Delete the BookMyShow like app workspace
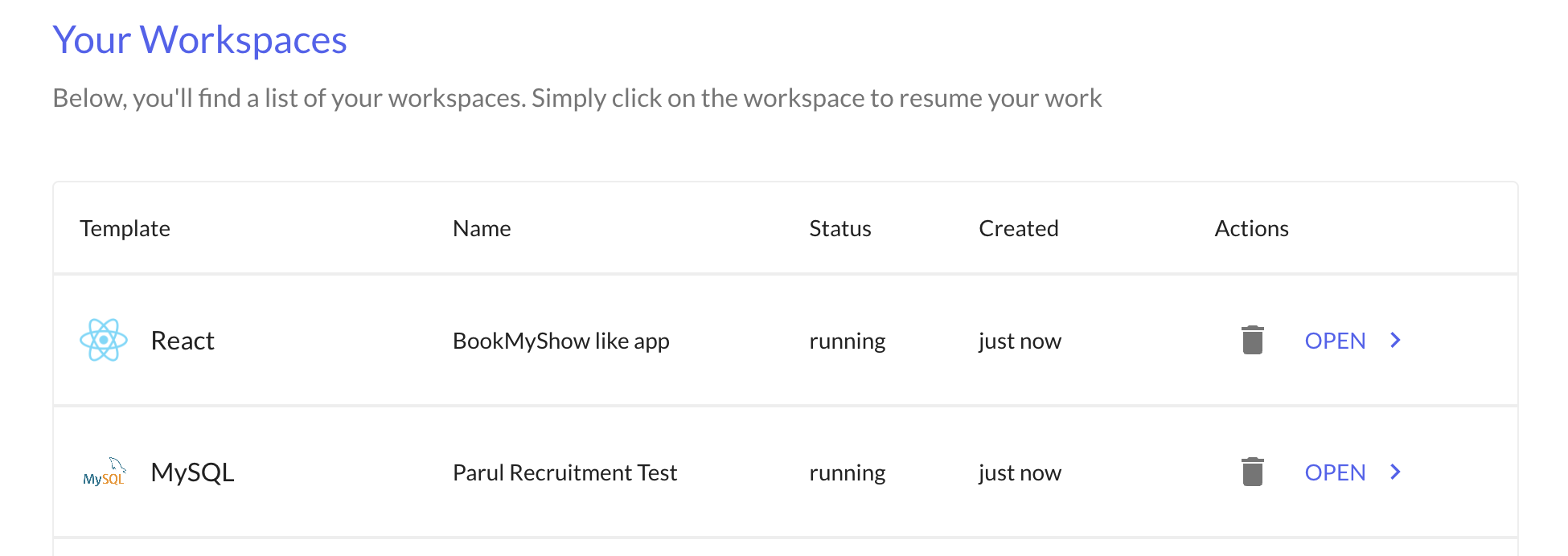This screenshot has width=1568, height=556. click(x=1252, y=340)
